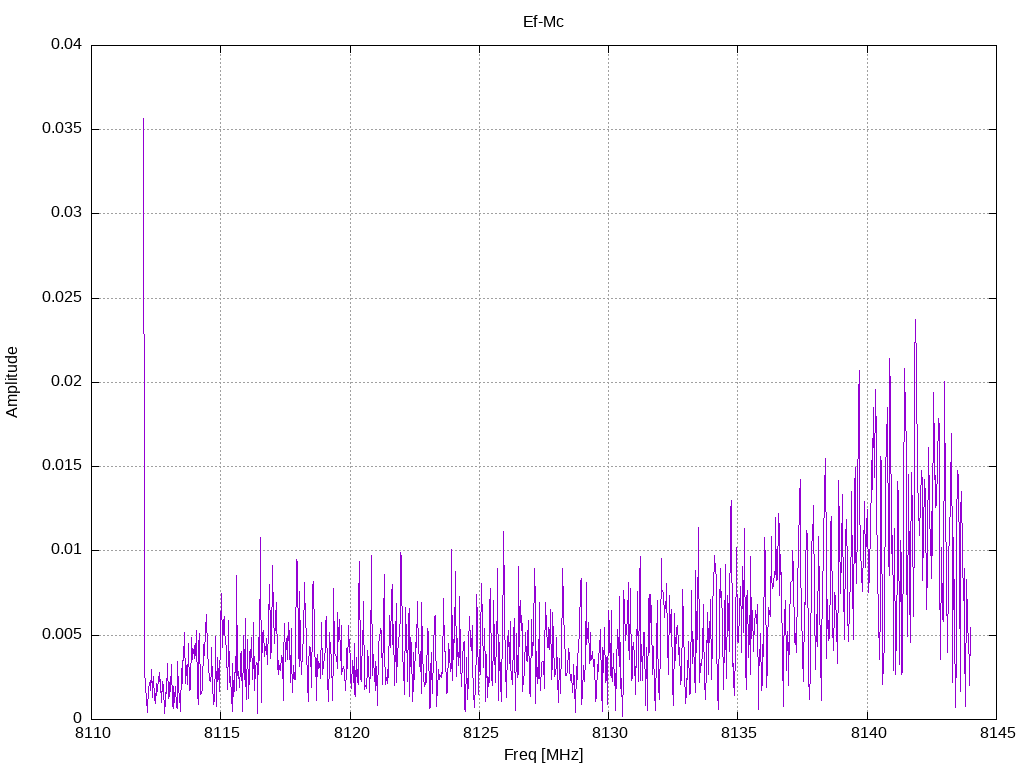Click the 8140 x-axis tick label
Screen dimensions: 1024x768
pyautogui.click(x=867, y=734)
